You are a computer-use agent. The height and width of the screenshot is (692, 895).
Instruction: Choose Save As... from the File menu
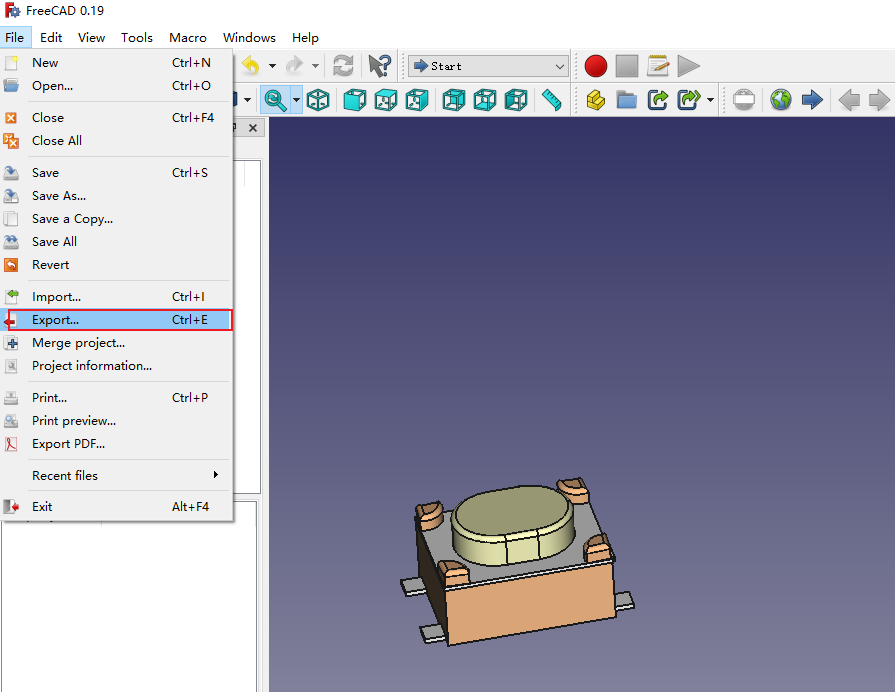click(116, 196)
